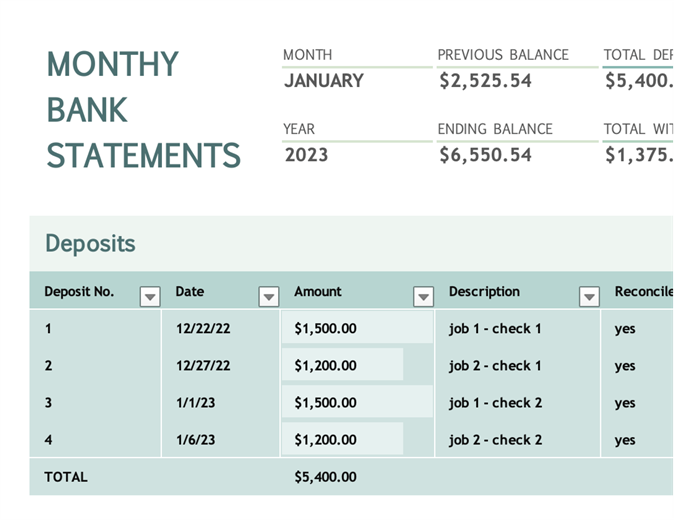The height and width of the screenshot is (520, 675).
Task: Select the job 2 - check 2 description
Action: [x=495, y=440]
